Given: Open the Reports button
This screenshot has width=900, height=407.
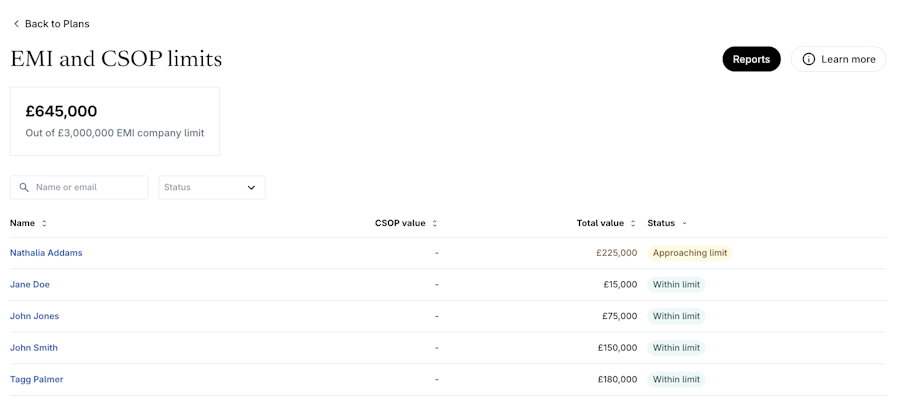Looking at the screenshot, I should [751, 59].
